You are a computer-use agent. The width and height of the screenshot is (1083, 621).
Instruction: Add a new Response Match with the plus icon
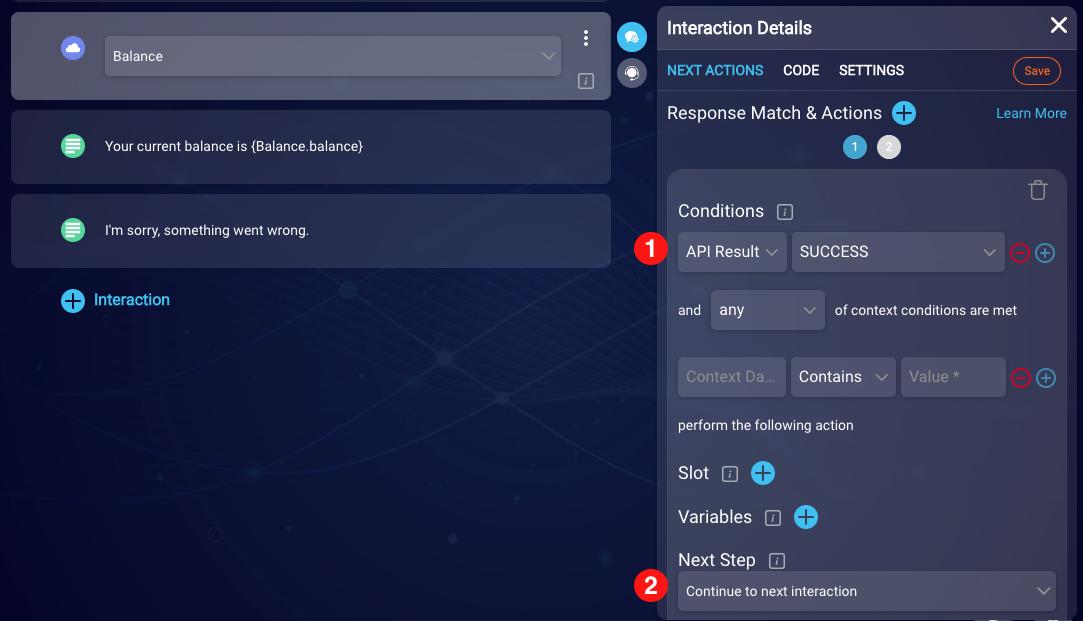tap(903, 113)
